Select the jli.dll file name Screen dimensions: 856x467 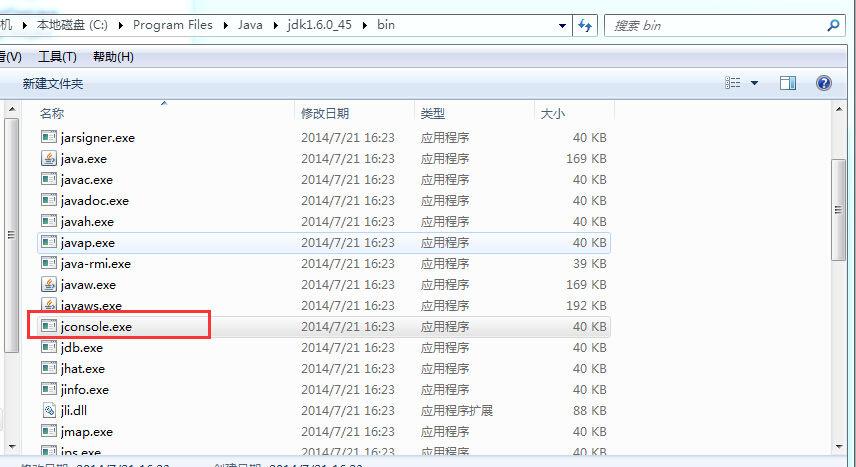(x=74, y=410)
